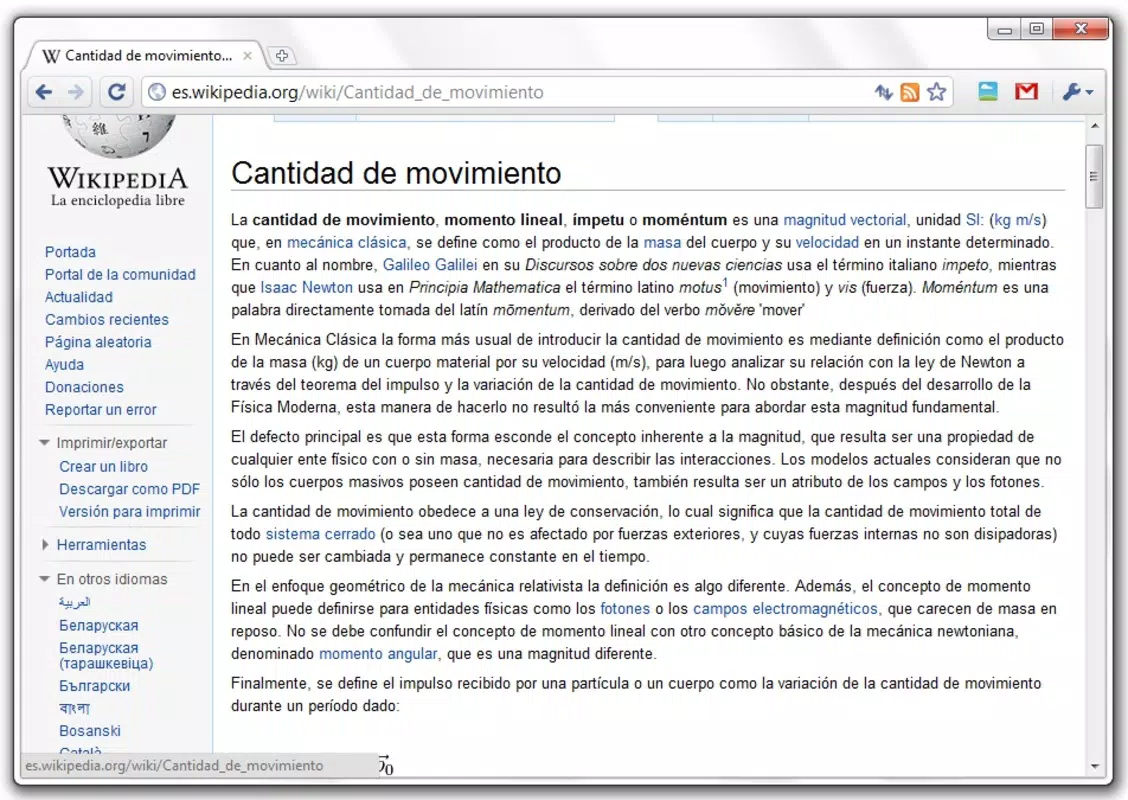Open the Gmail extension icon
This screenshot has height=800, width=1128.
point(1027,91)
